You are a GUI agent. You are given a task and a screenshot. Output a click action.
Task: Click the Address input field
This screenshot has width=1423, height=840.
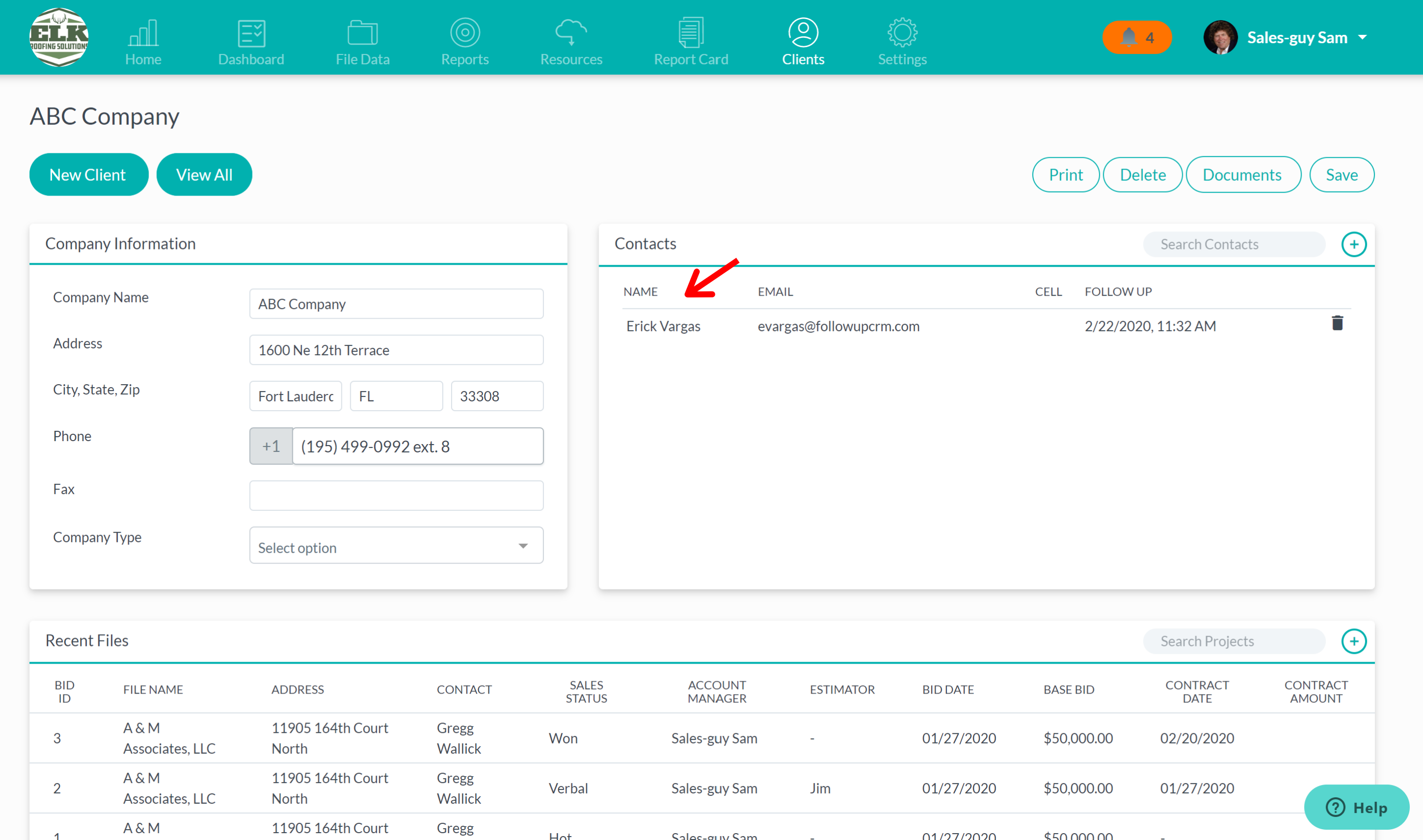click(x=396, y=350)
